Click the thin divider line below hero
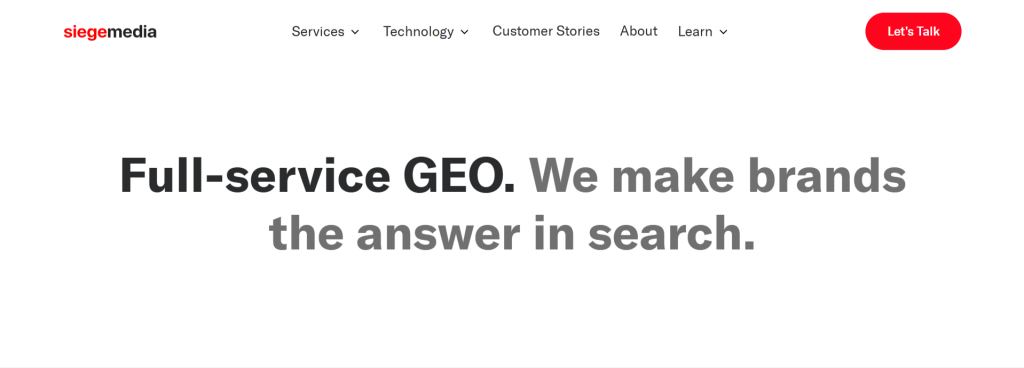The image size is (1024, 368). [x=512, y=367]
